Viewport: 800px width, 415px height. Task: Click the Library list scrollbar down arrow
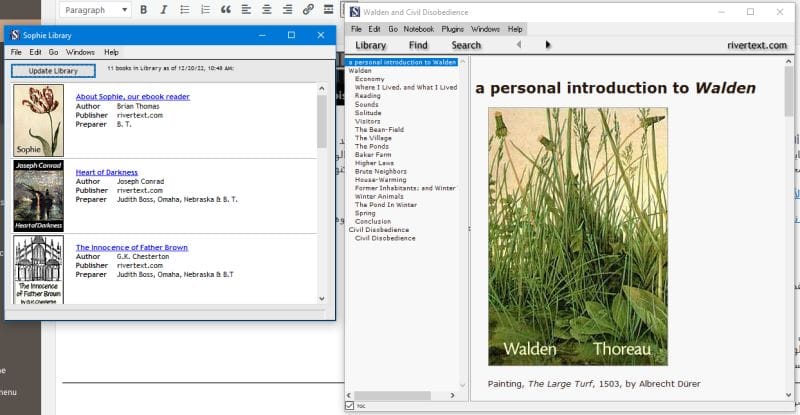pos(322,298)
